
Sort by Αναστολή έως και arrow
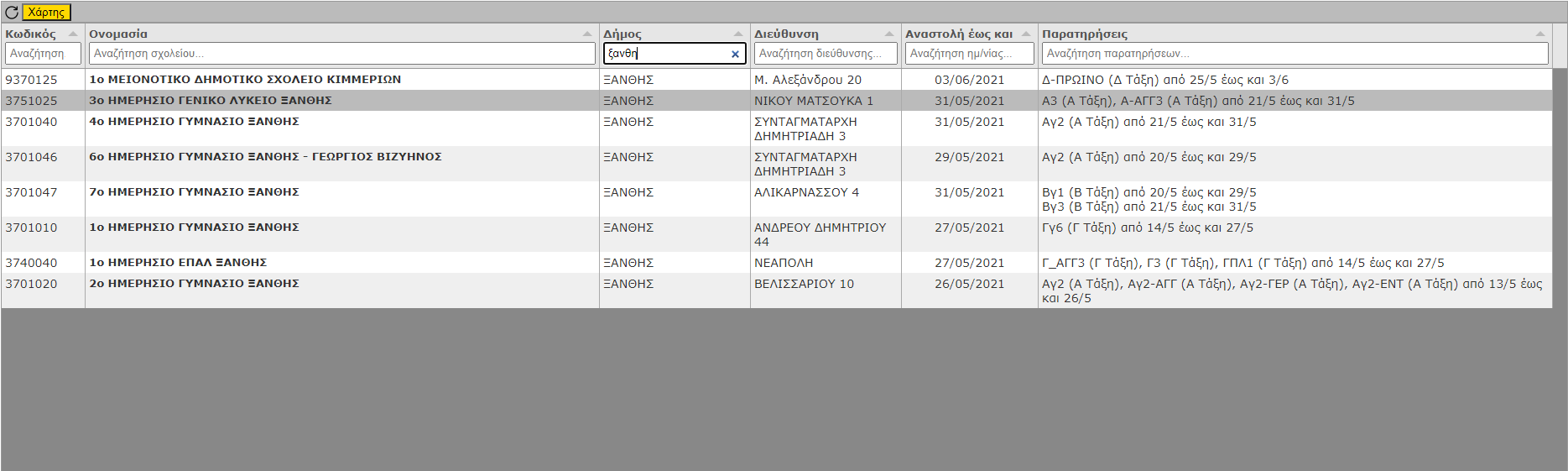(x=1026, y=34)
